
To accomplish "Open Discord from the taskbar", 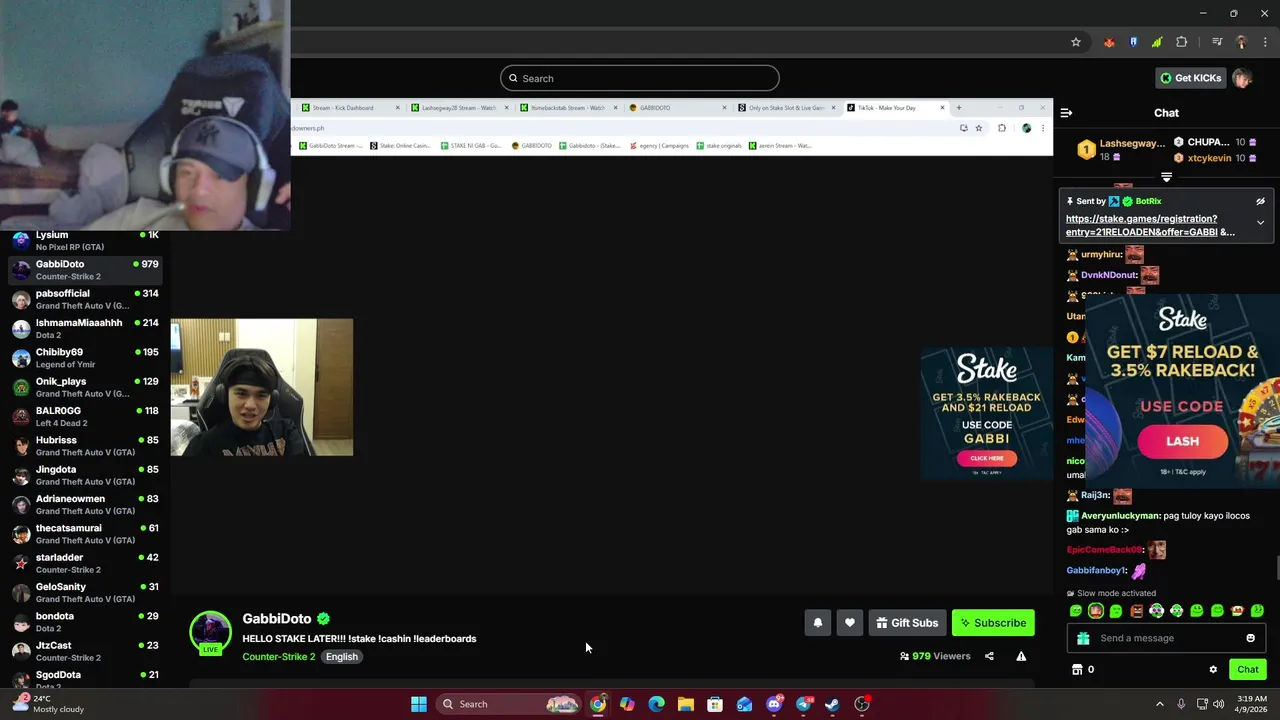I will coord(773,704).
